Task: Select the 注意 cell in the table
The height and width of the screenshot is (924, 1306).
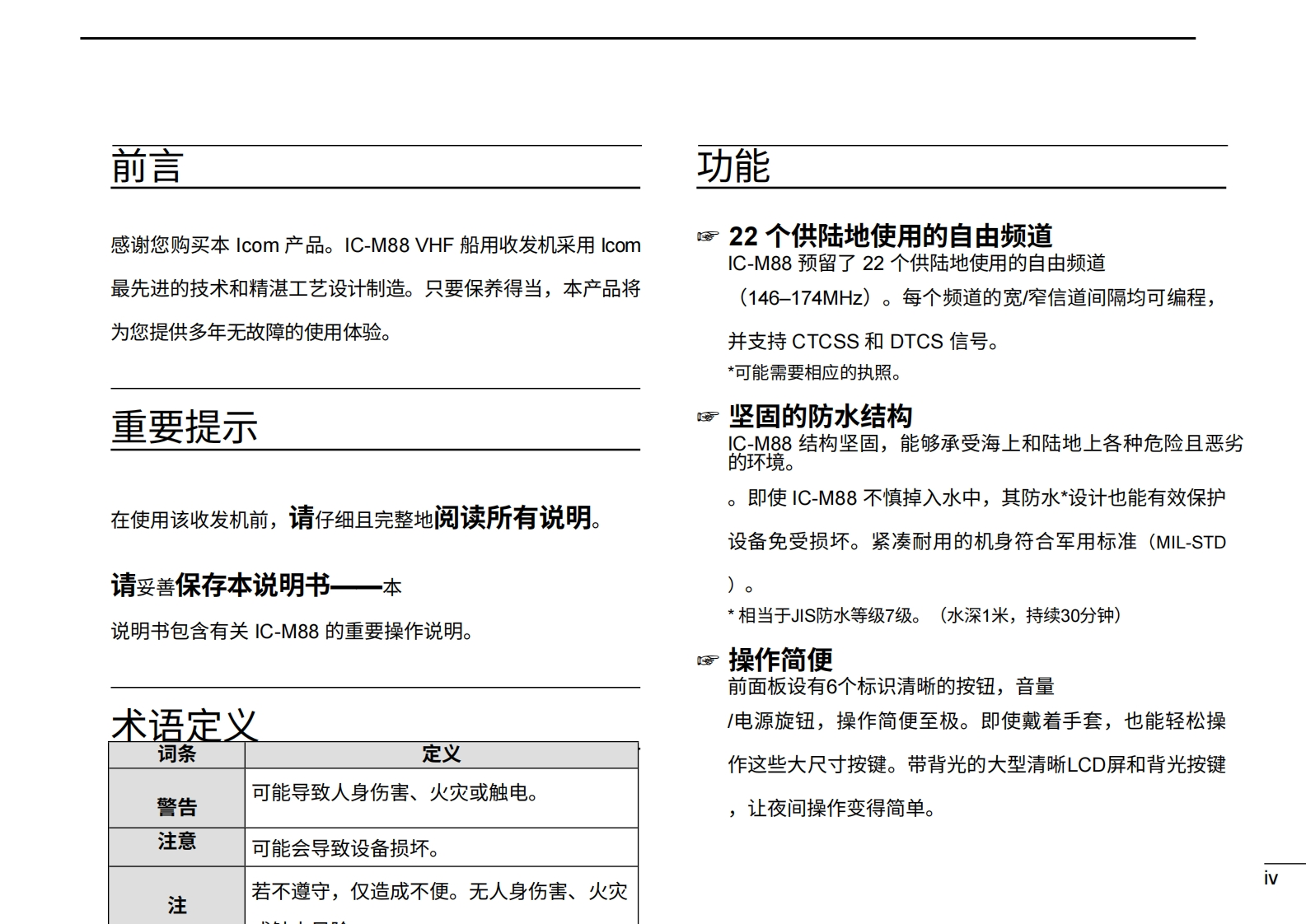Action: pos(176,842)
